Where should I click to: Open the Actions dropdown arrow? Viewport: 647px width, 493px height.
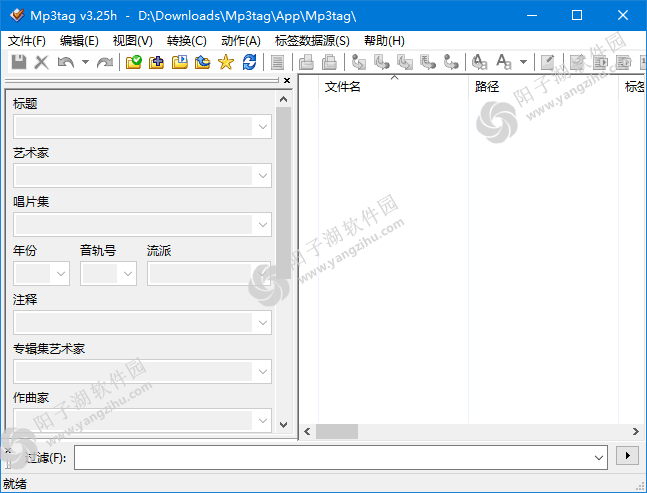[523, 62]
